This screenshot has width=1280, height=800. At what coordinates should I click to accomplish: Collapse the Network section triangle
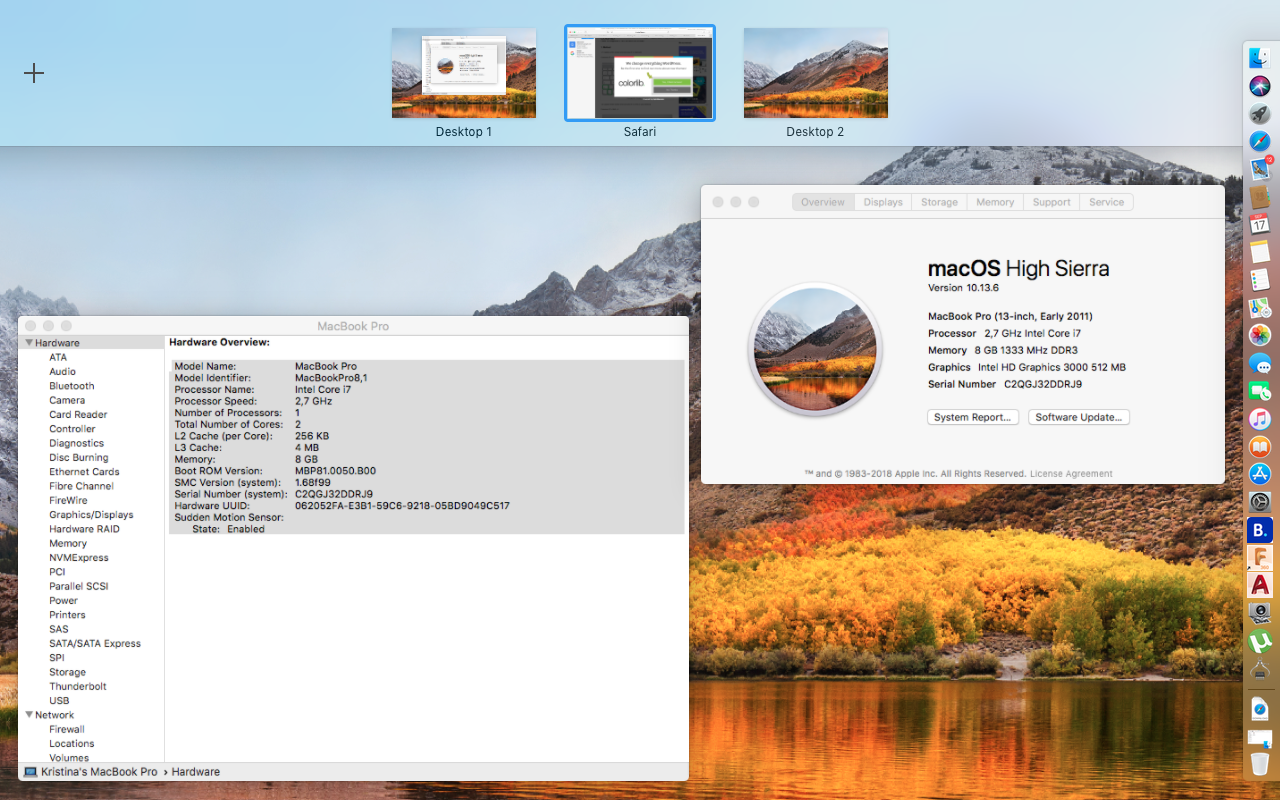coord(29,715)
